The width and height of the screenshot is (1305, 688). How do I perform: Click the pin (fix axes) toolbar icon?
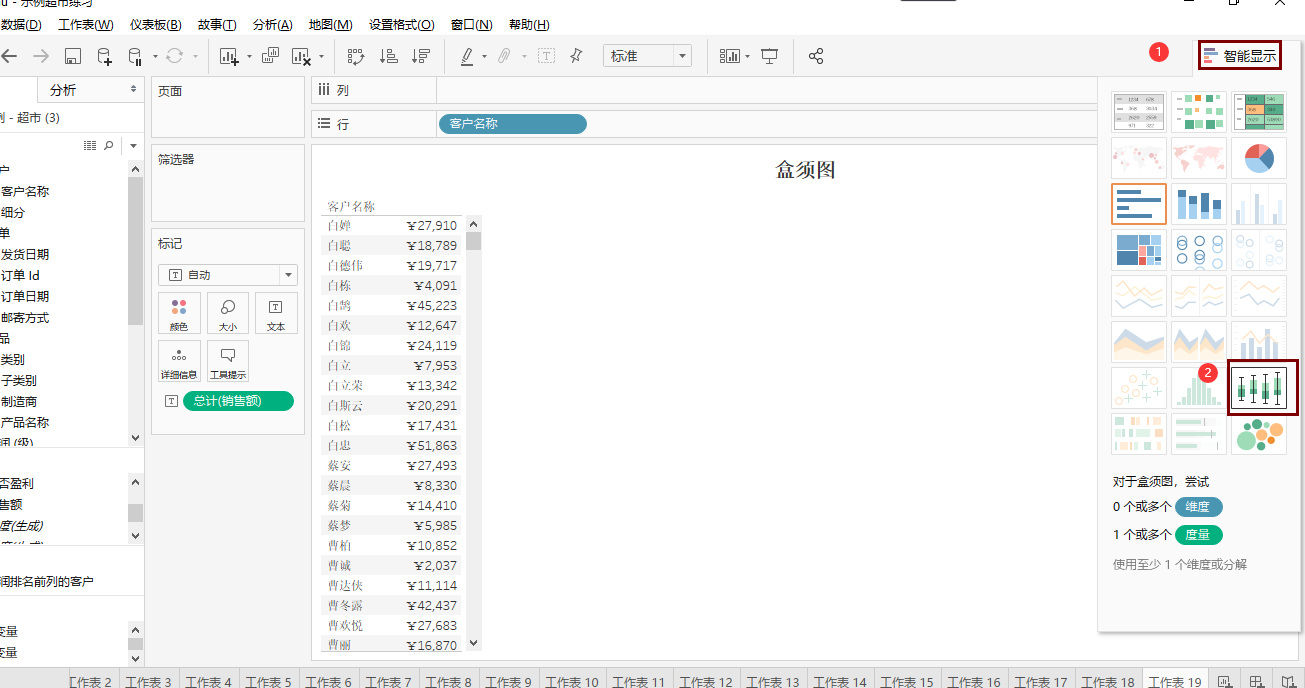point(576,56)
